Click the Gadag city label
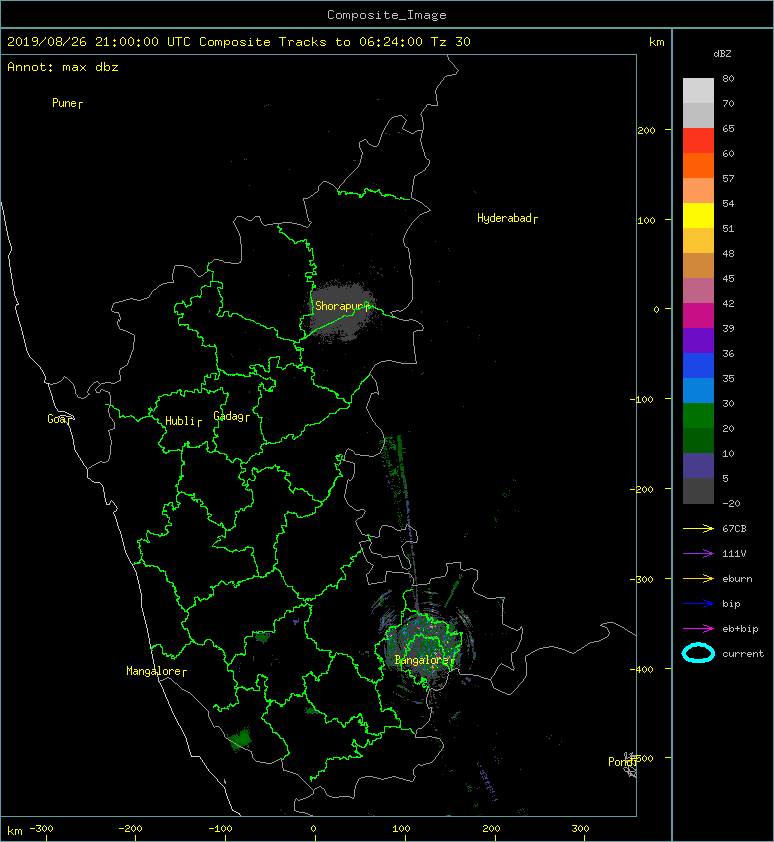Image resolution: width=774 pixels, height=842 pixels. (232, 416)
